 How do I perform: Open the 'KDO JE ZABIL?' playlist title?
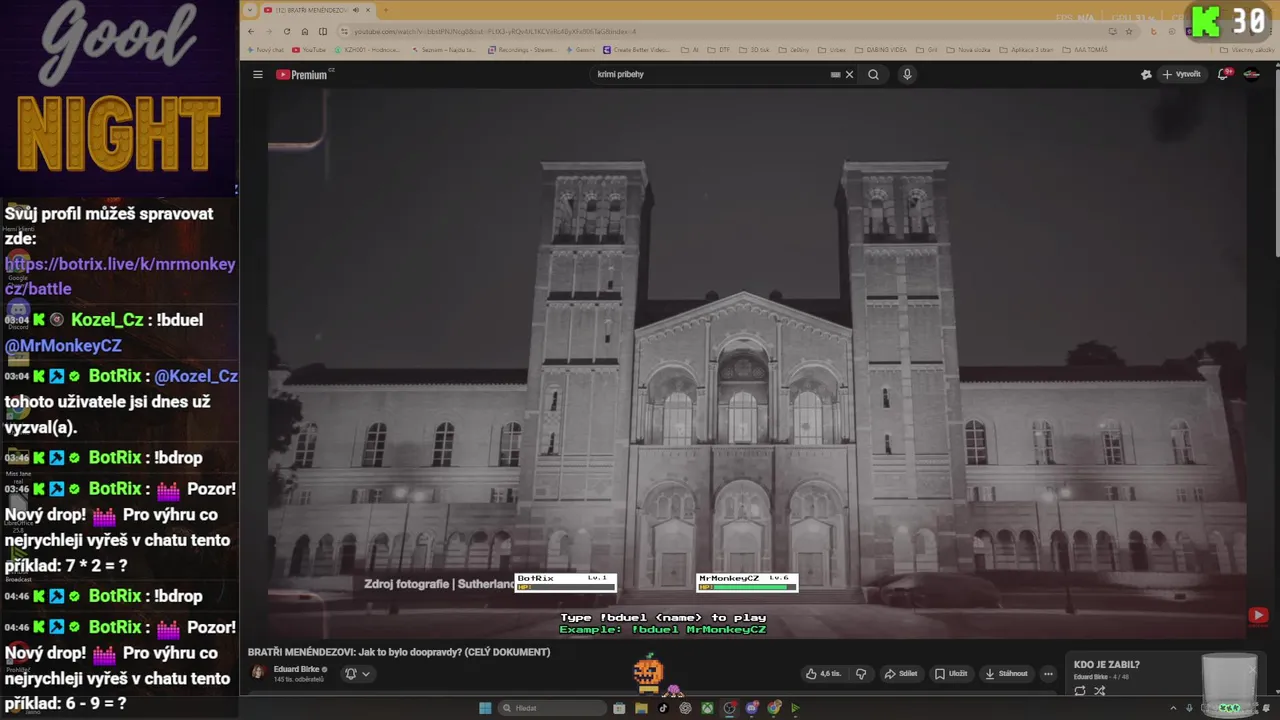pos(1106,664)
